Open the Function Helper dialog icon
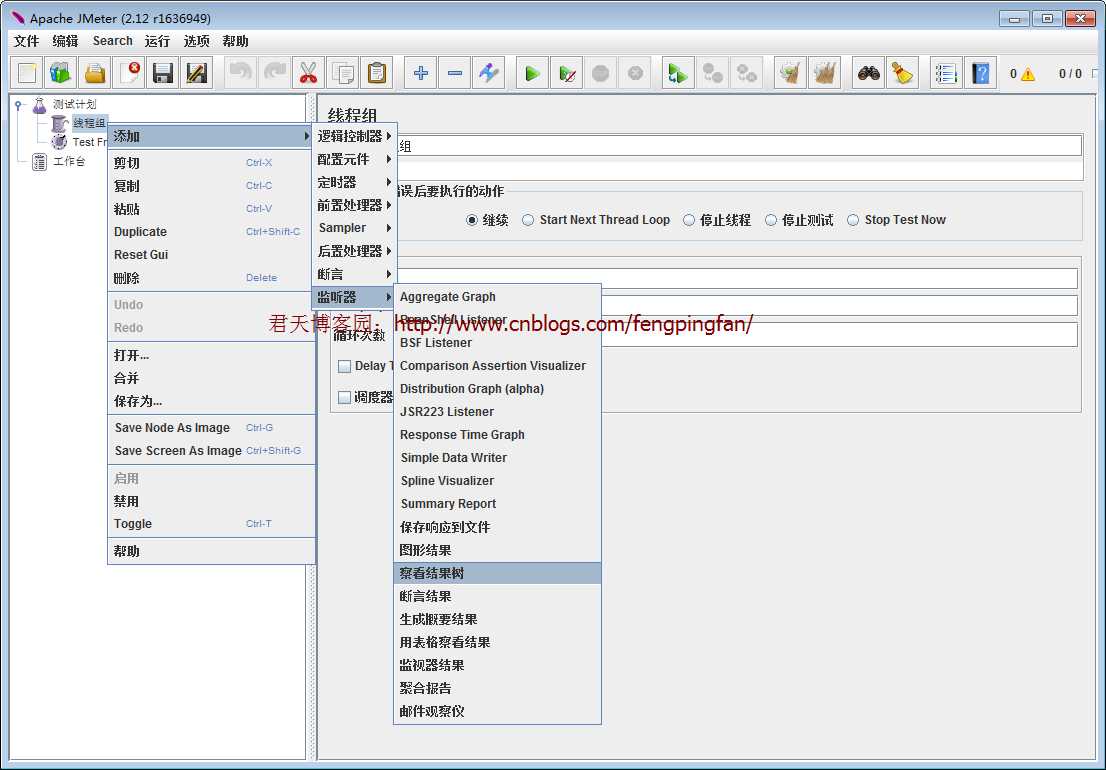The image size is (1106, 770). (x=946, y=73)
